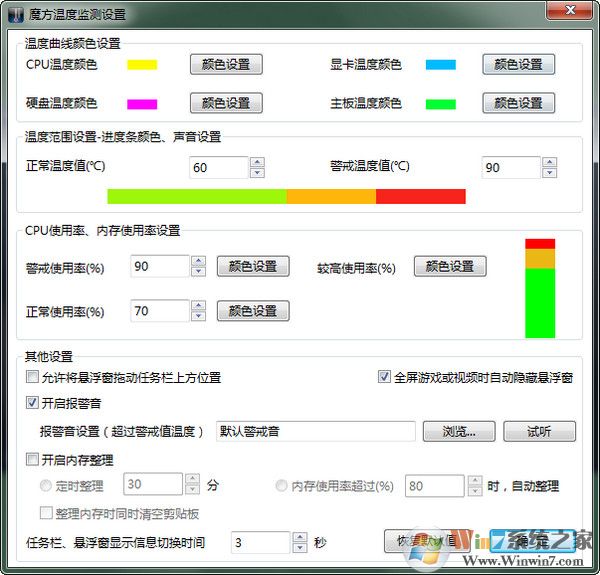Increase 警戒温度值 with the up arrow
Image resolution: width=600 pixels, height=575 pixels.
pyautogui.click(x=549, y=162)
